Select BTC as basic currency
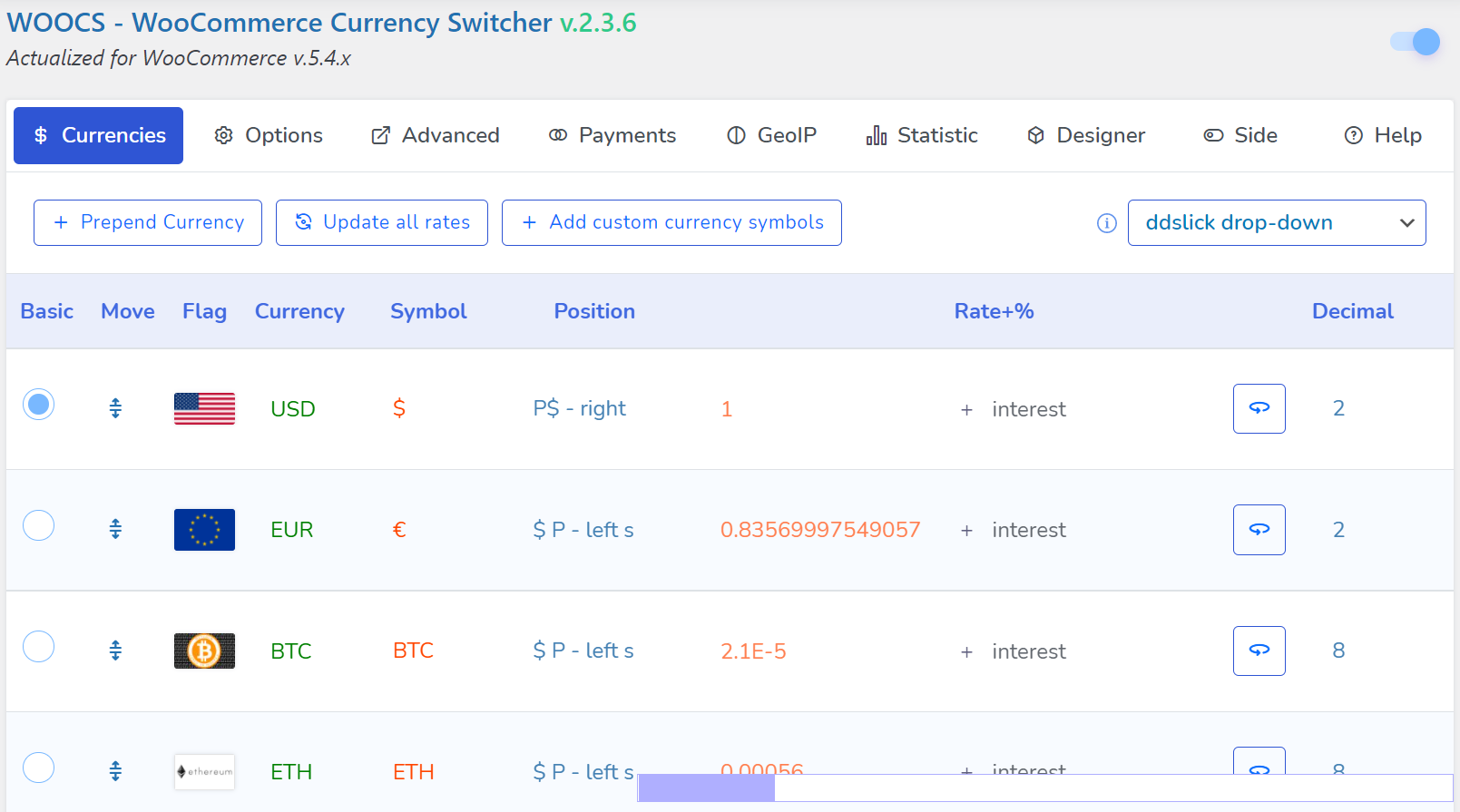Screen dimensions: 1460x812 (x=38, y=647)
